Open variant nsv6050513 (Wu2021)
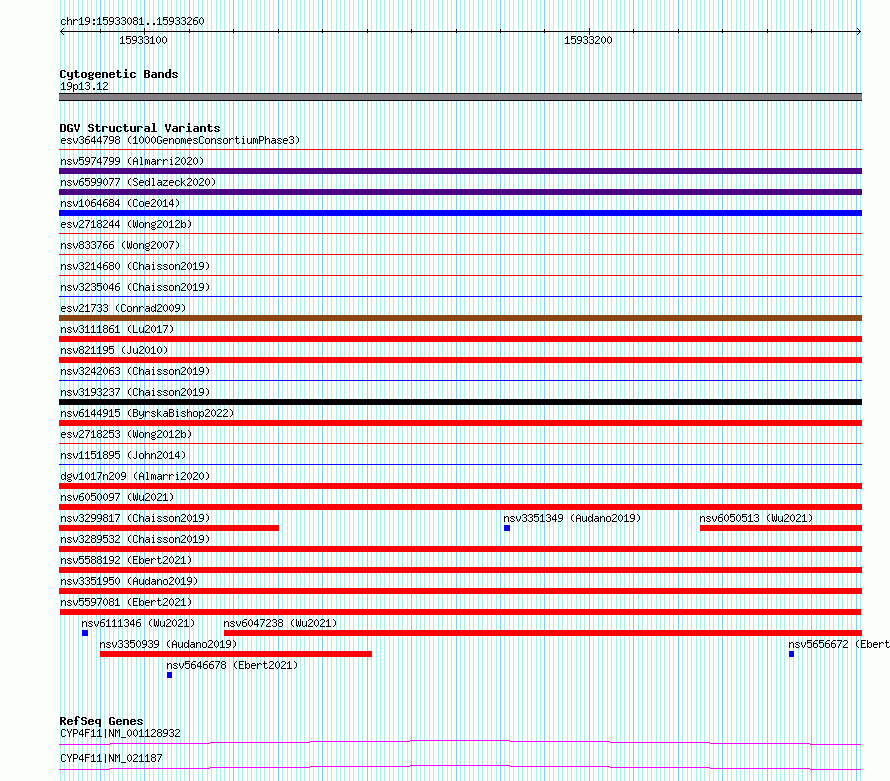The width and height of the screenshot is (890, 781). (x=756, y=518)
